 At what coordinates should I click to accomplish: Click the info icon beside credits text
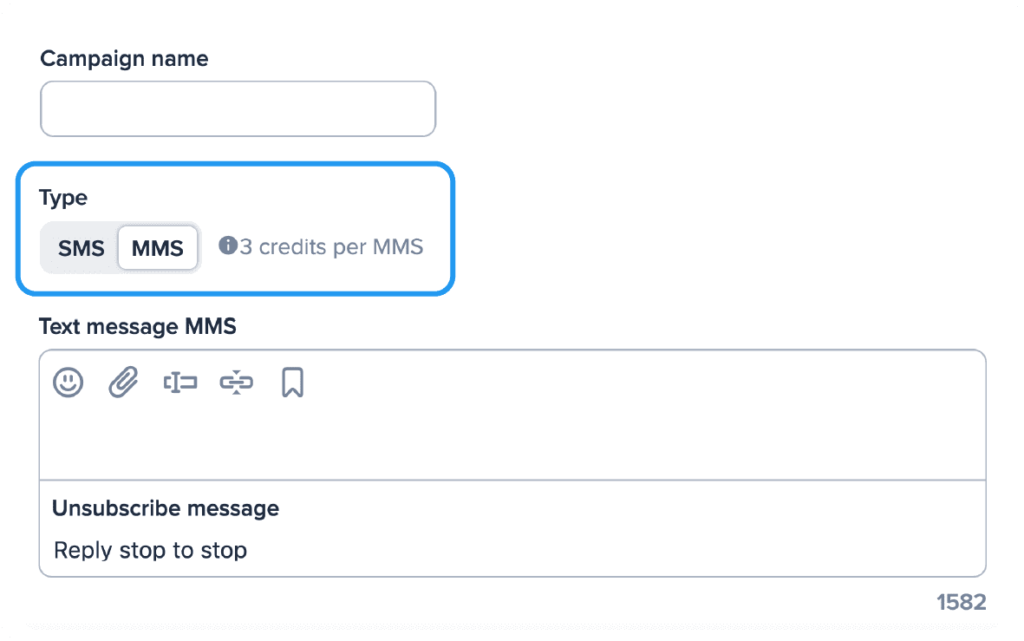point(228,245)
